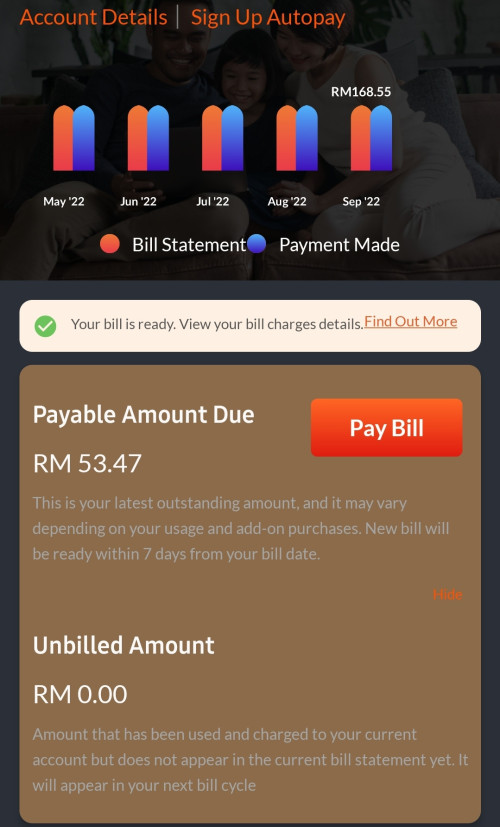
Task: Tap the May '22 blue payment bar
Action: click(84, 138)
